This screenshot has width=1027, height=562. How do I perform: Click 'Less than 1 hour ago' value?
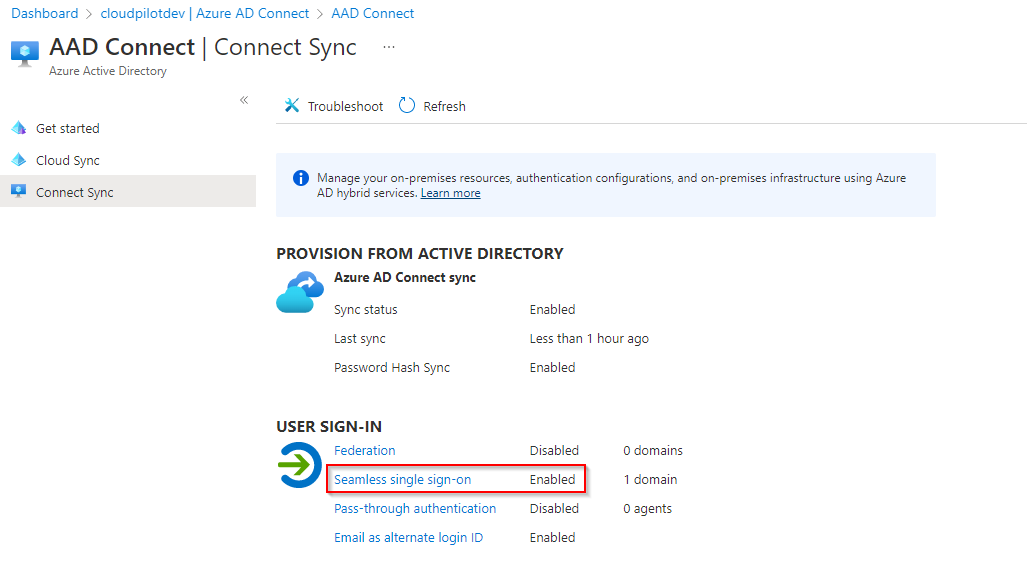589,339
